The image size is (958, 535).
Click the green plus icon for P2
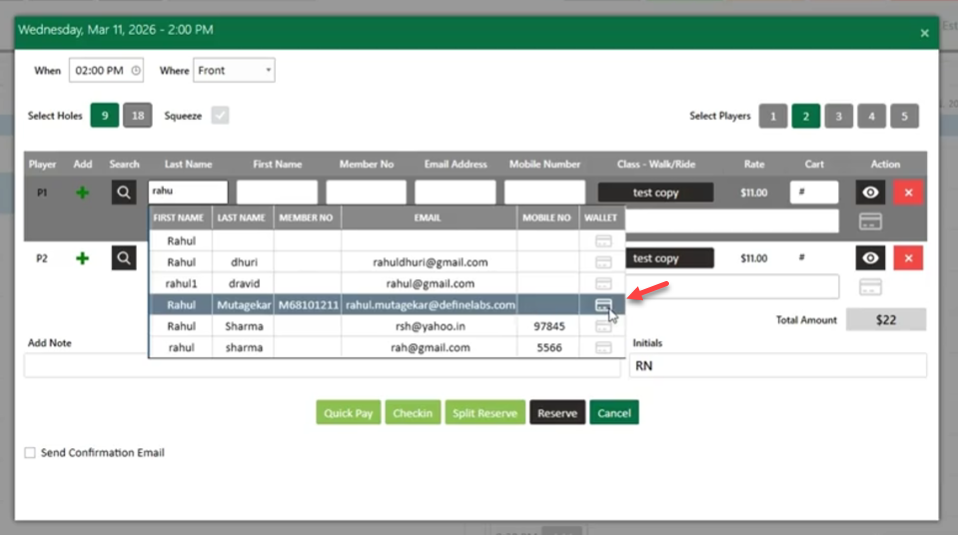coord(82,258)
